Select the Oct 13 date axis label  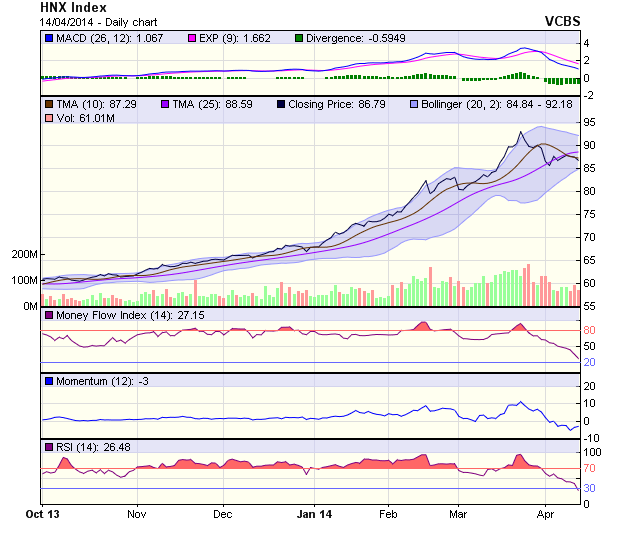(41, 513)
